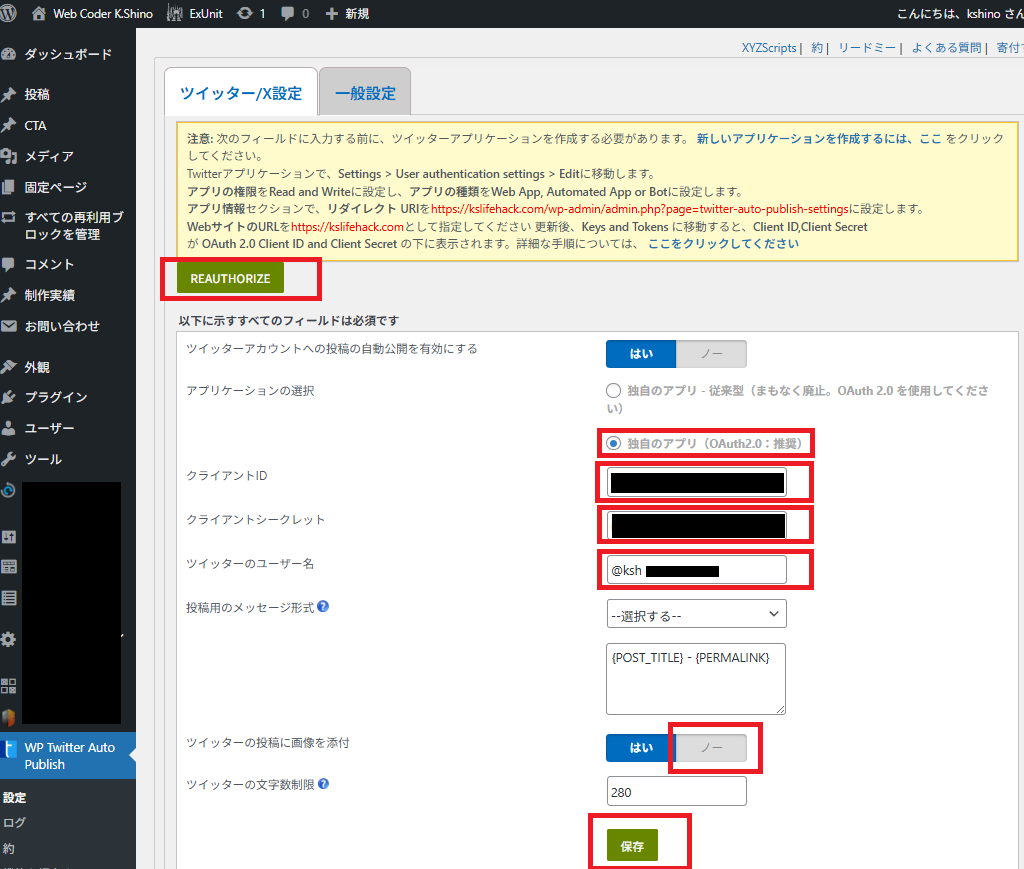
Task: Click the help icon beside ツイッターの文字数制限
Action: click(x=323, y=785)
